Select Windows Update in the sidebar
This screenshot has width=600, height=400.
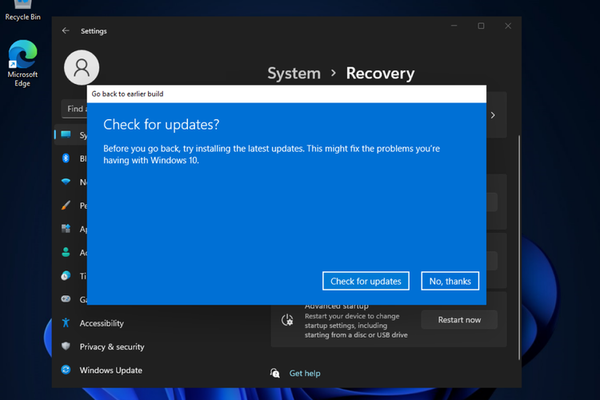(110, 370)
